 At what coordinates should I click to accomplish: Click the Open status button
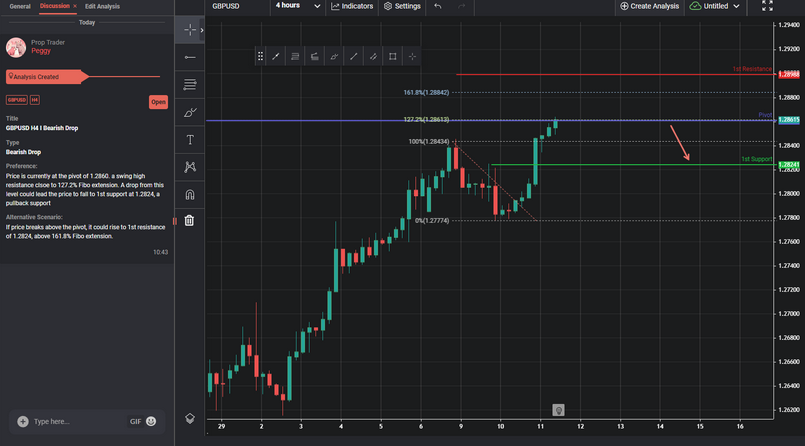158,102
